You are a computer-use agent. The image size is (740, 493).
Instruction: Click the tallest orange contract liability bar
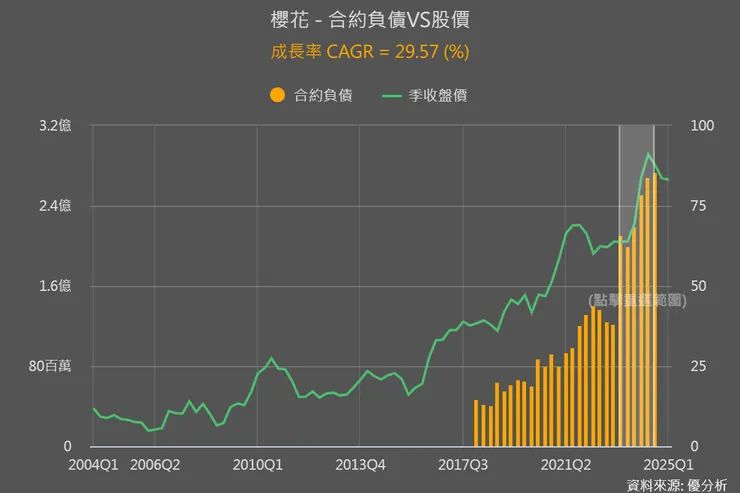pos(655,310)
